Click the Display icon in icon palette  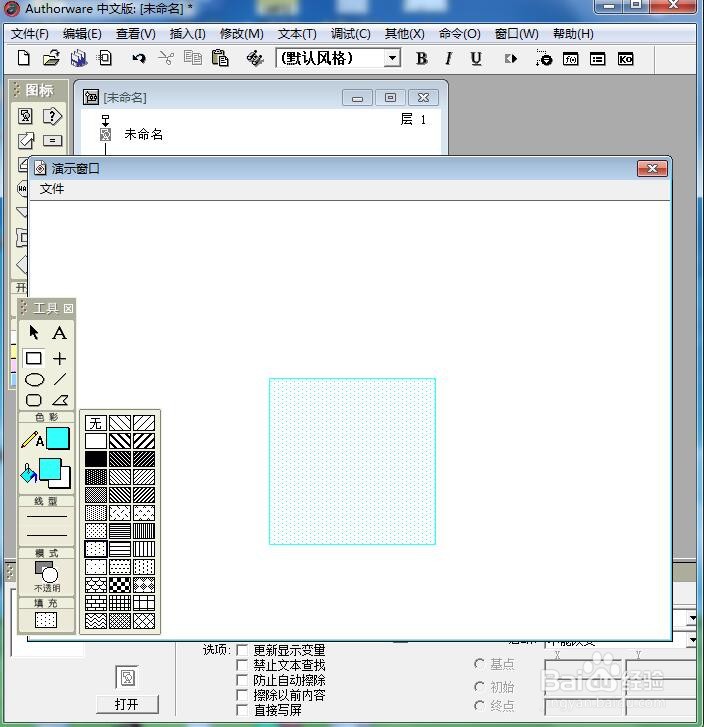point(26,116)
